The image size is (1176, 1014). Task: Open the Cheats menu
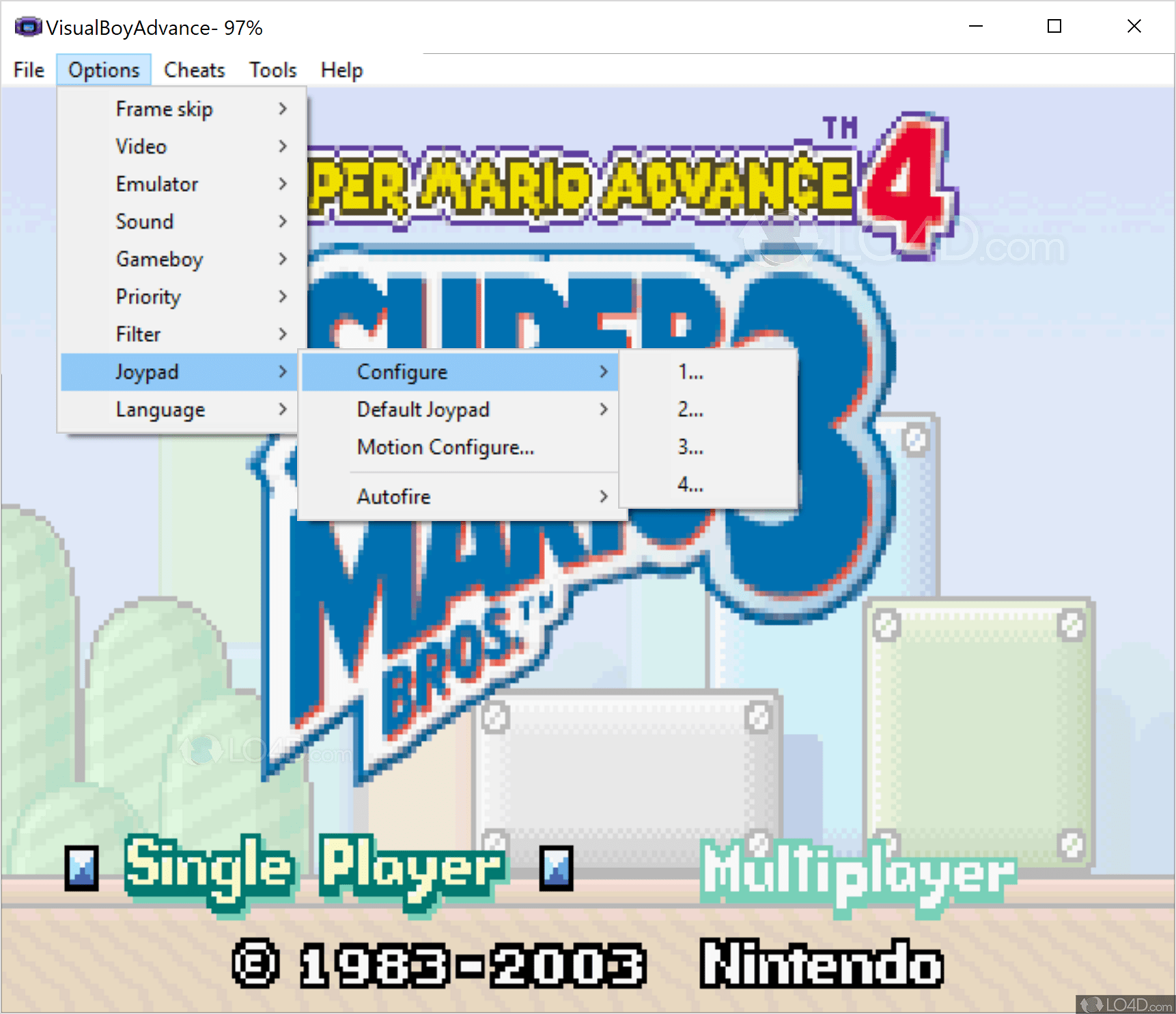pyautogui.click(x=194, y=69)
